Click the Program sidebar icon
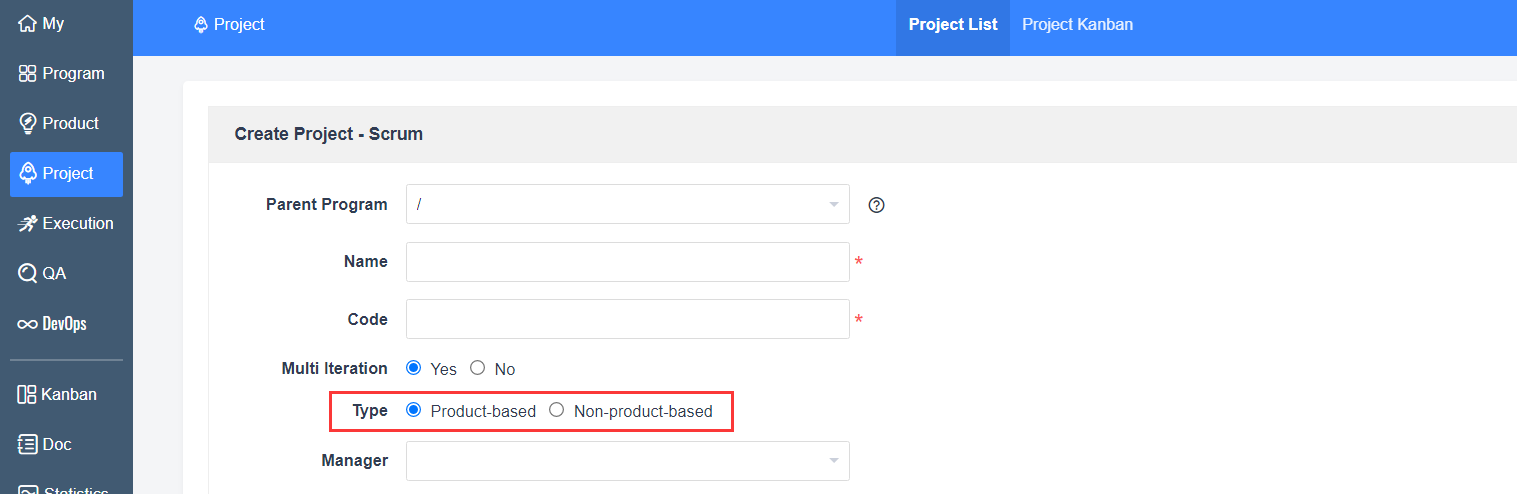The height and width of the screenshot is (494, 1517). tap(28, 73)
